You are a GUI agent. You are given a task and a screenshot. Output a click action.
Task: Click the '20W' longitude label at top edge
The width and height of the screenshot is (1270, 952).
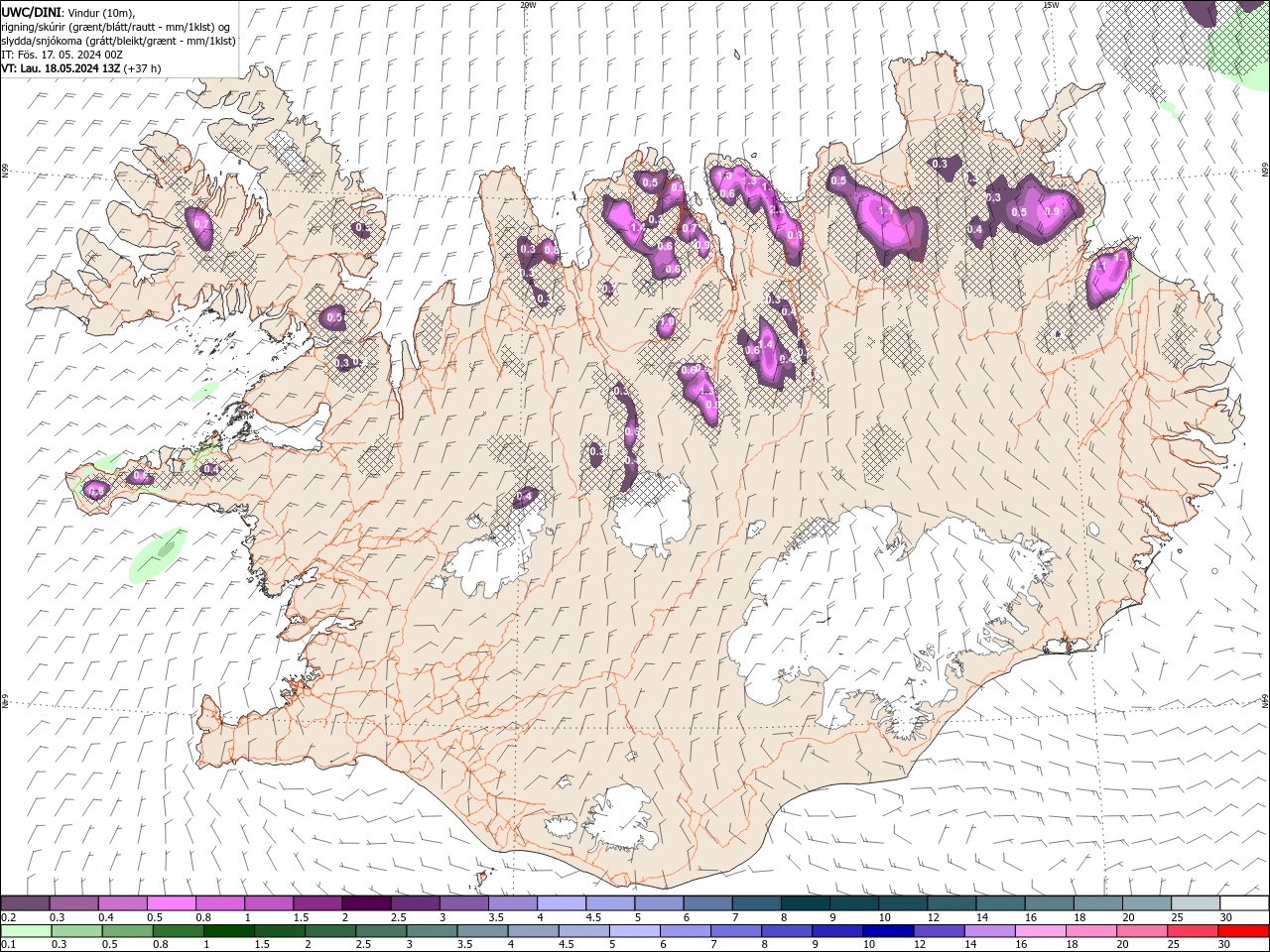click(x=528, y=5)
